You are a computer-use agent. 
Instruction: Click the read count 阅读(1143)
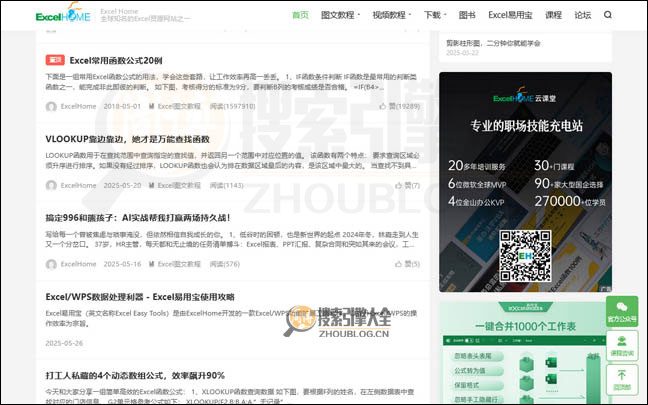(x=226, y=185)
